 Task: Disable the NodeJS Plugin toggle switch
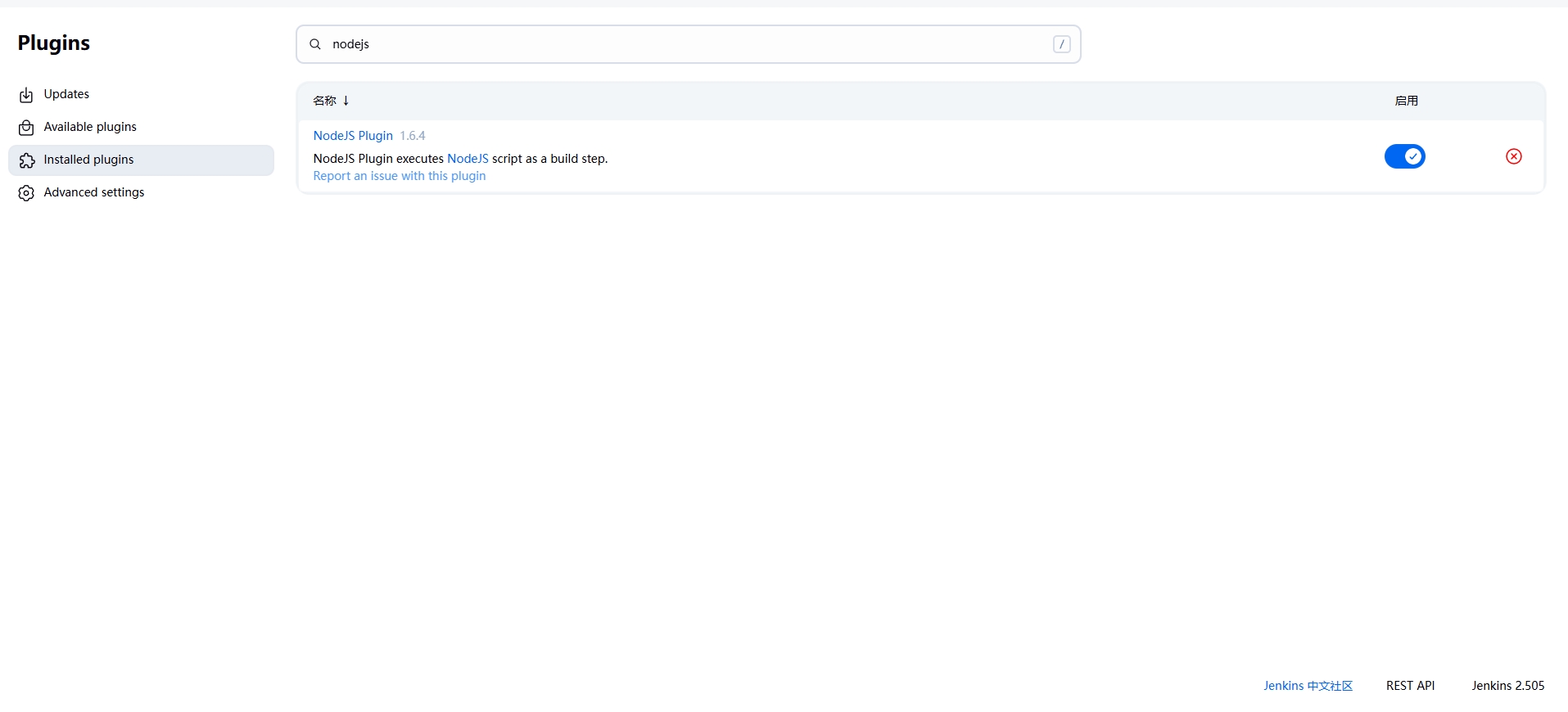(1404, 156)
